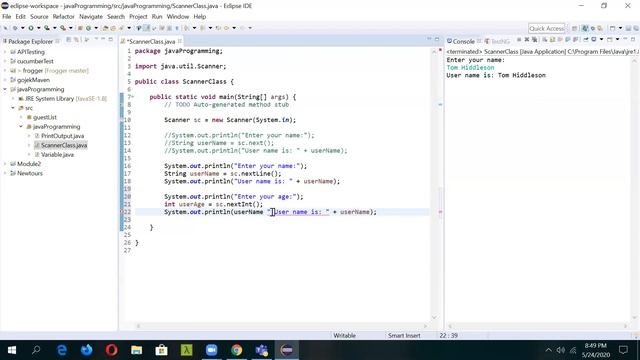Clear the Console output icon
This screenshot has height=360, width=640.
544,40
